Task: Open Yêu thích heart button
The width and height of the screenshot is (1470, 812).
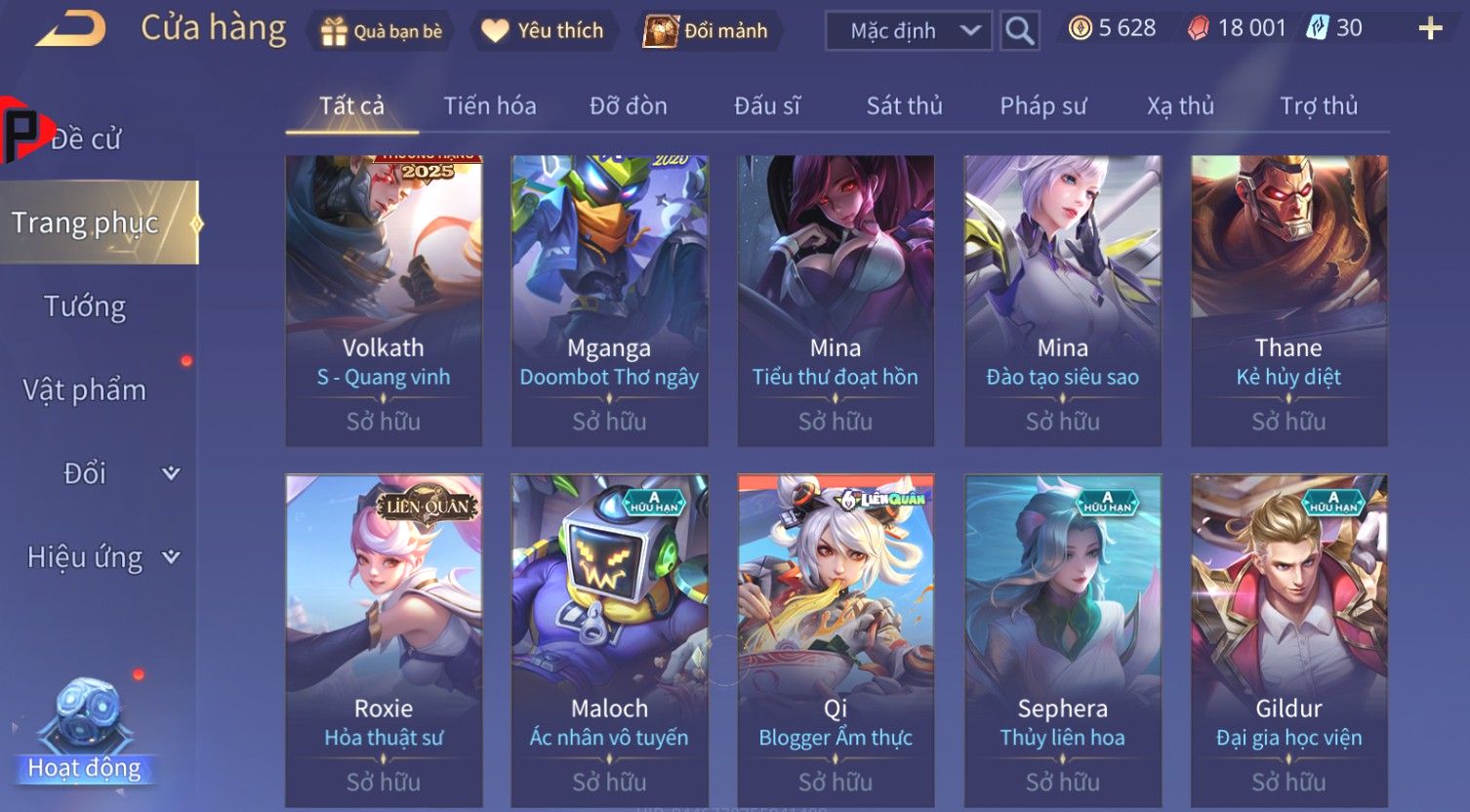Action: (x=543, y=31)
